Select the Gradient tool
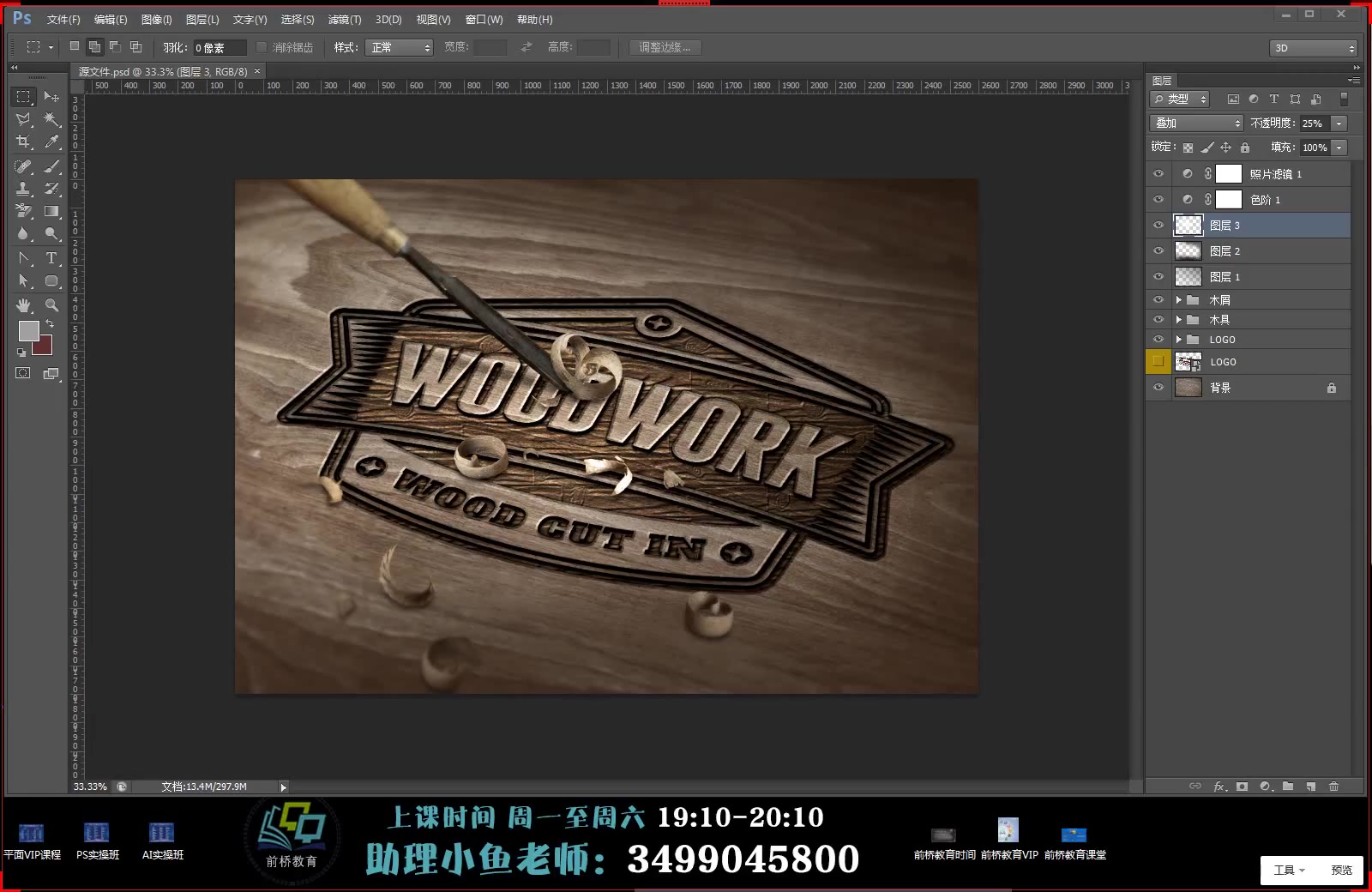The height and width of the screenshot is (892, 1372). point(51,211)
